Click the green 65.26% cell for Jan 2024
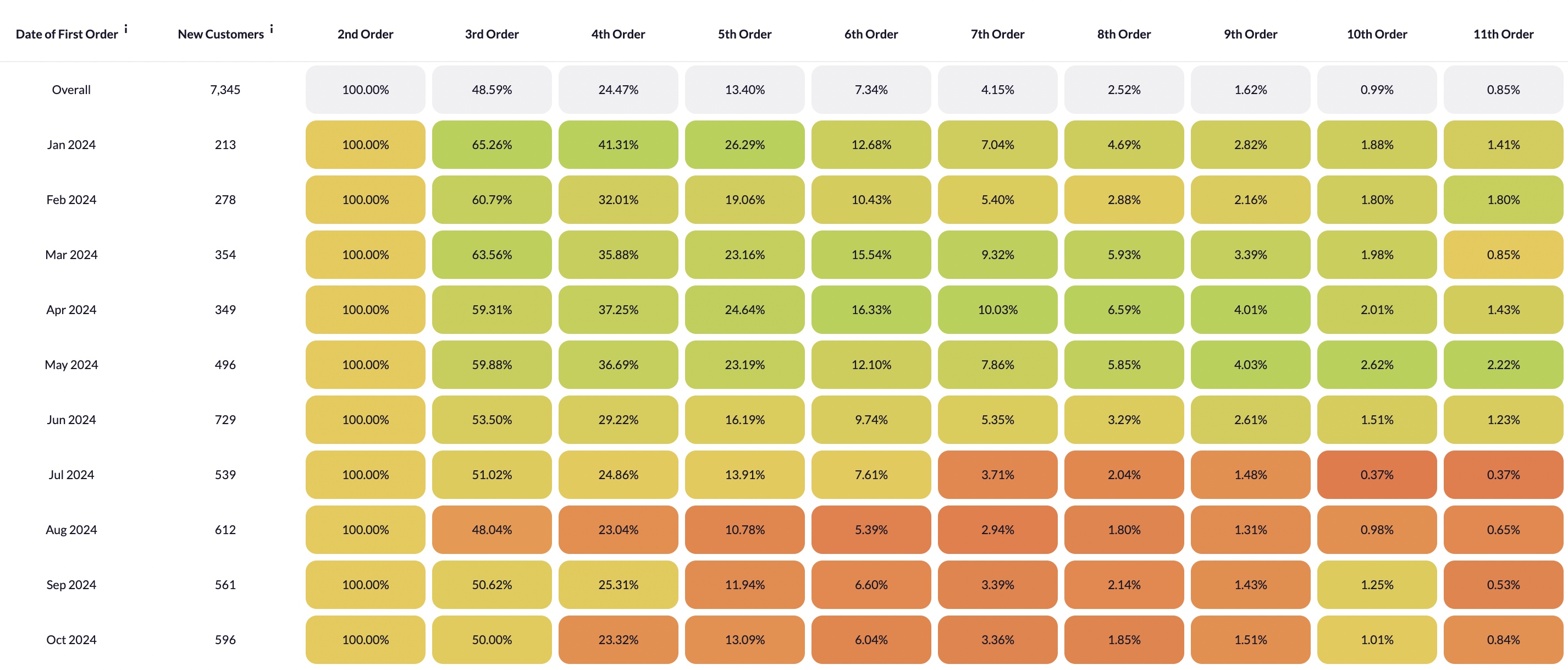 [x=492, y=144]
